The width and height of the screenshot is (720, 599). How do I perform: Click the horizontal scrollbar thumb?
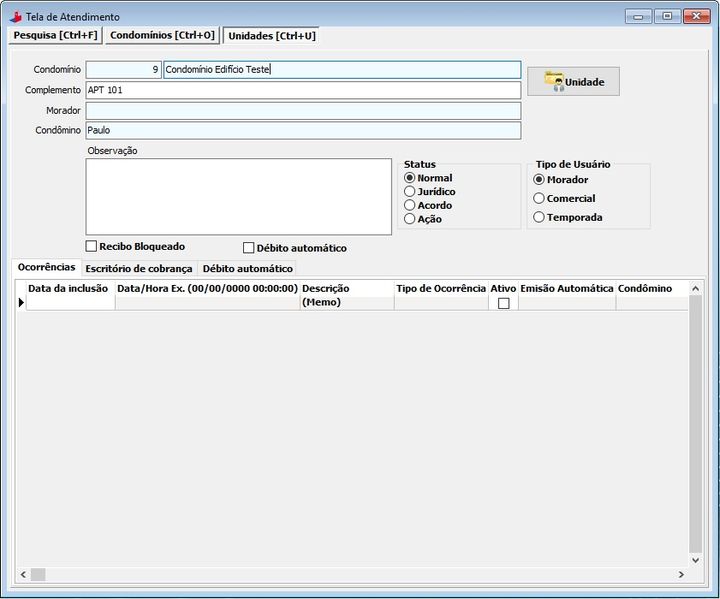click(38, 574)
